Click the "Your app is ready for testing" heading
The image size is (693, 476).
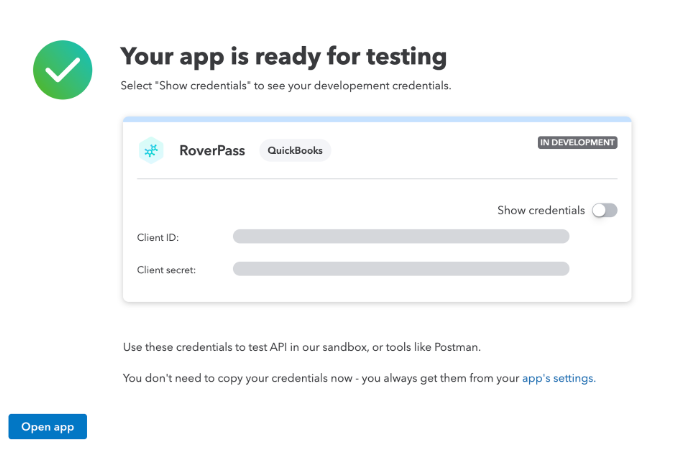click(283, 57)
